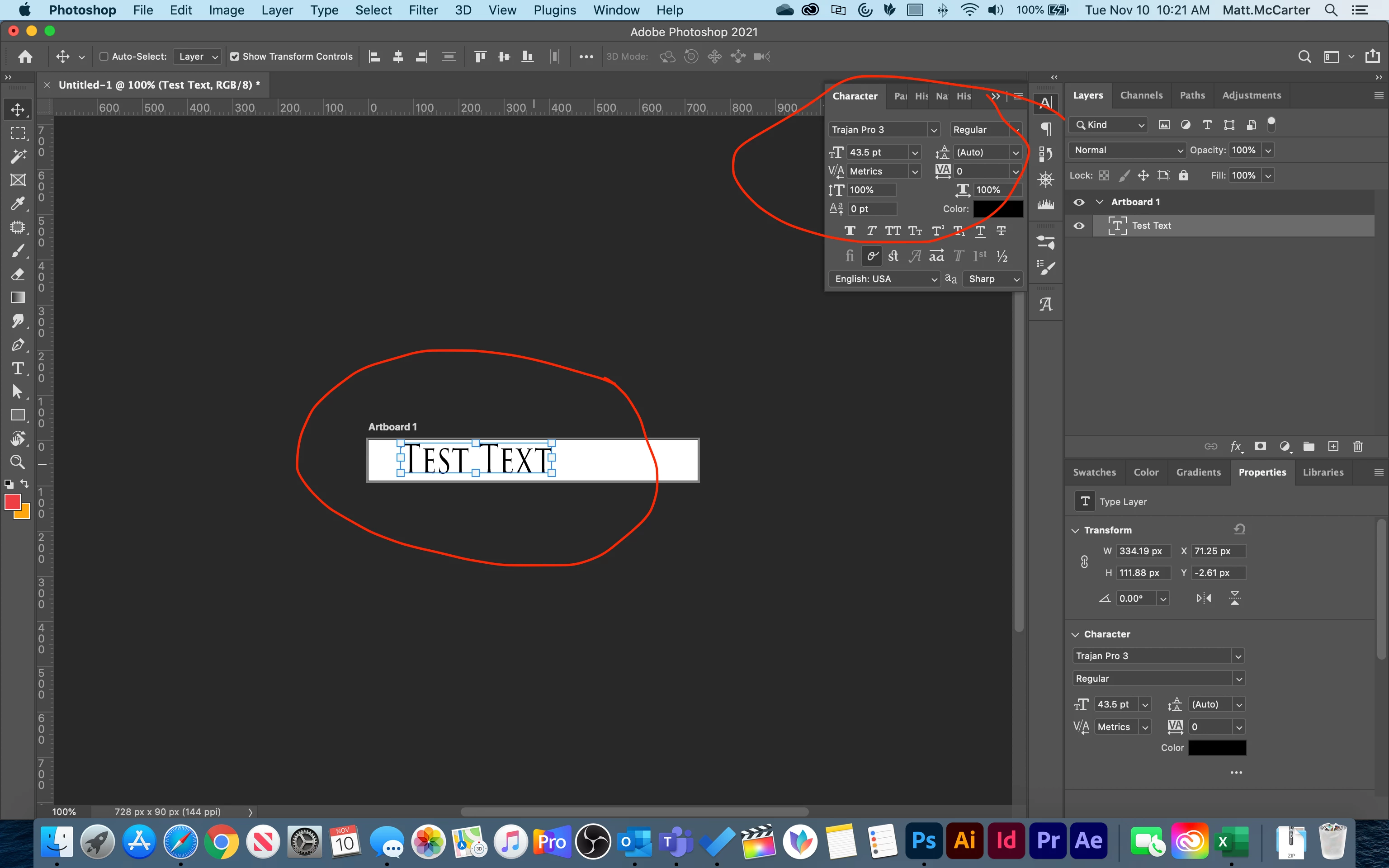Click the delete layer trash icon

(x=1357, y=447)
